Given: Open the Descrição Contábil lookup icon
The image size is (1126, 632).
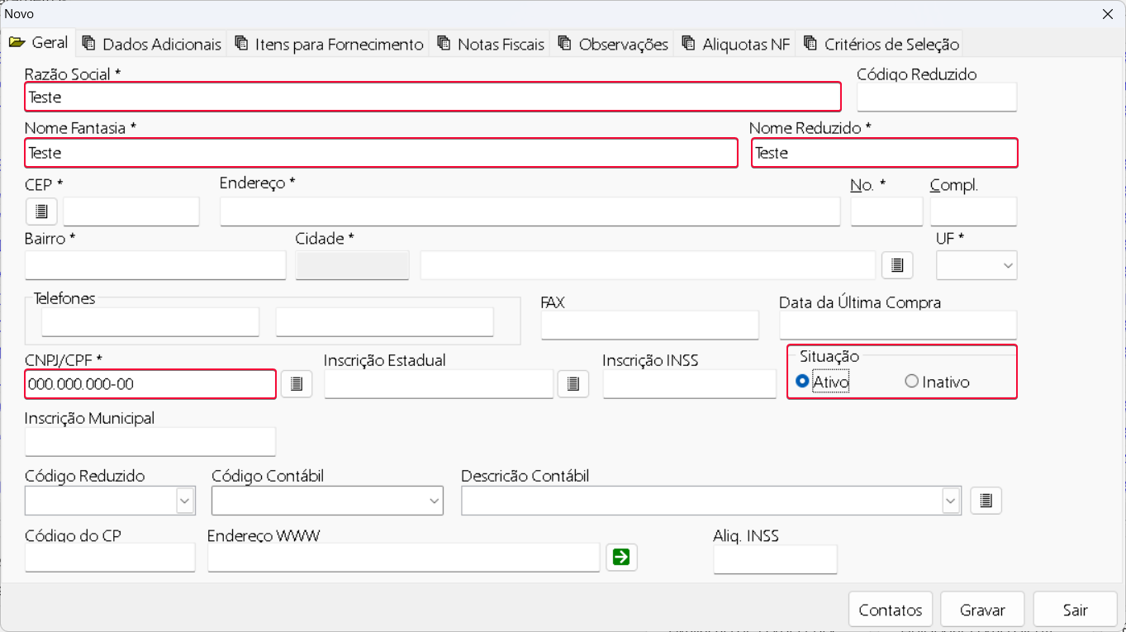Looking at the screenshot, I should tap(985, 501).
